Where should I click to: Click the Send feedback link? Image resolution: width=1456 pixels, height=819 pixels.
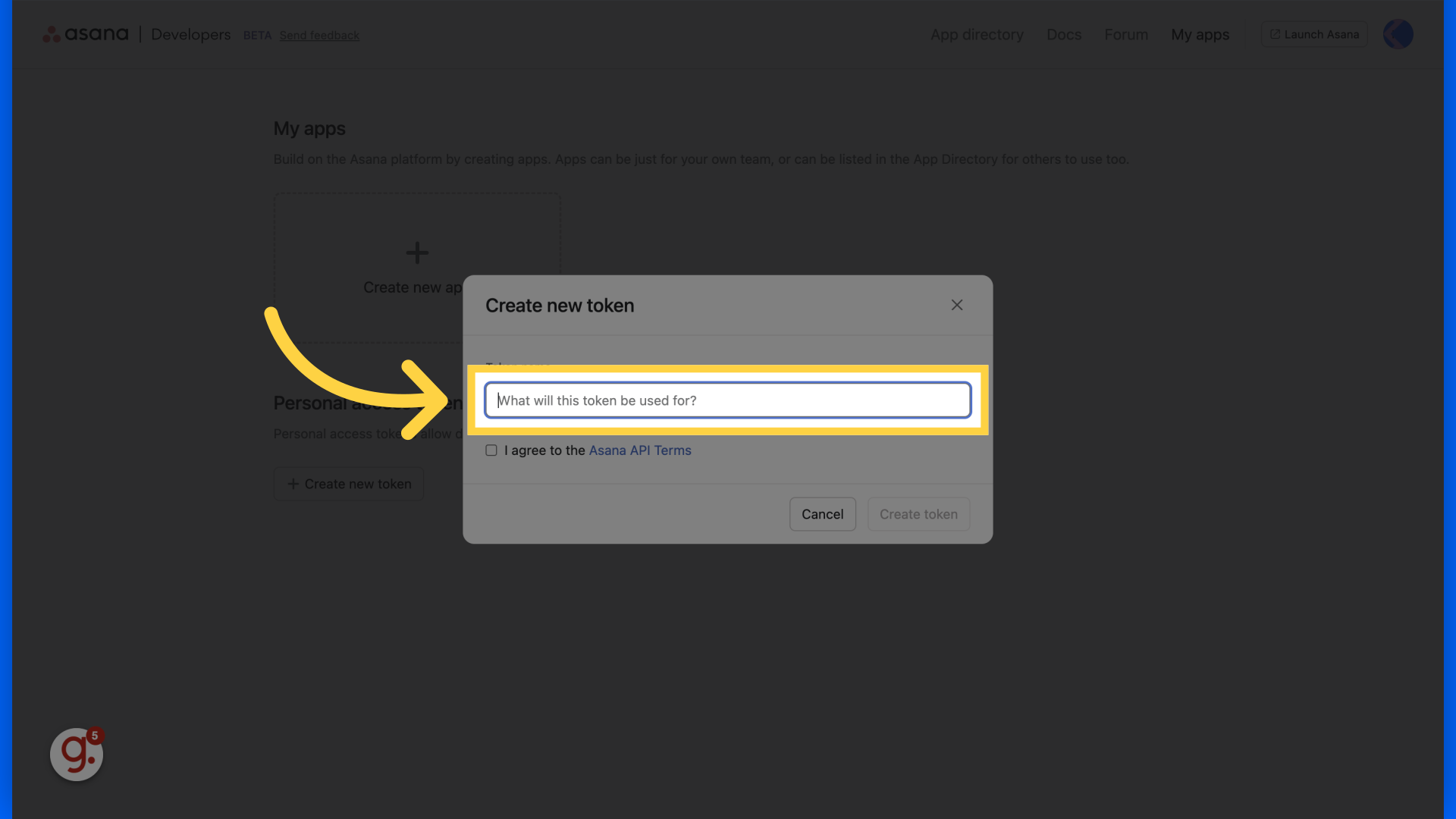[x=319, y=36]
